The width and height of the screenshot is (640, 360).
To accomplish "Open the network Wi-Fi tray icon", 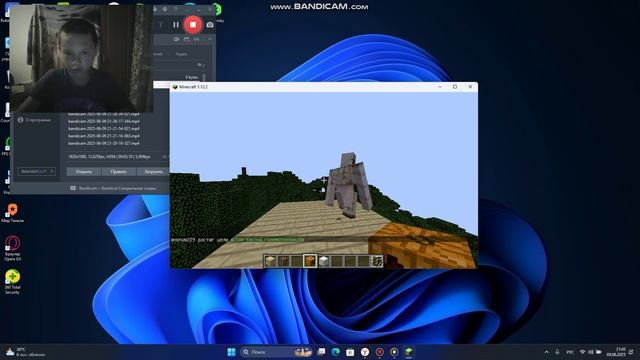I will point(582,352).
